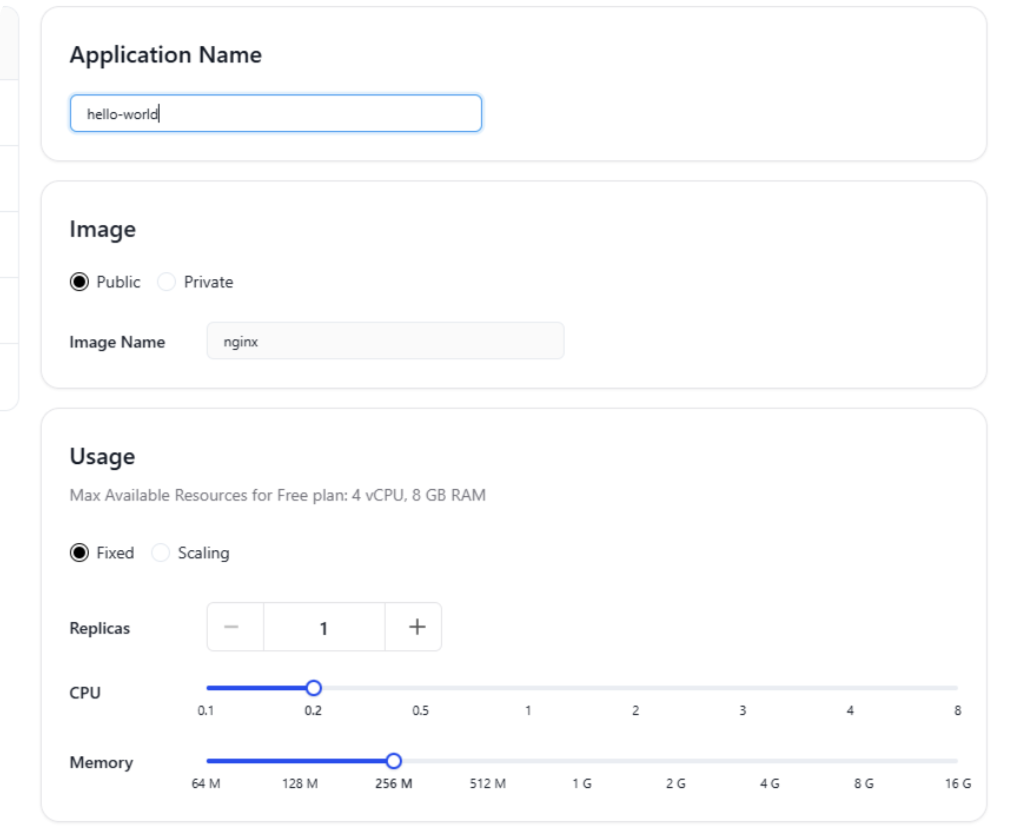The width and height of the screenshot is (1011, 839).
Task: Set CPU slider to 0.5 mark
Action: click(x=421, y=688)
